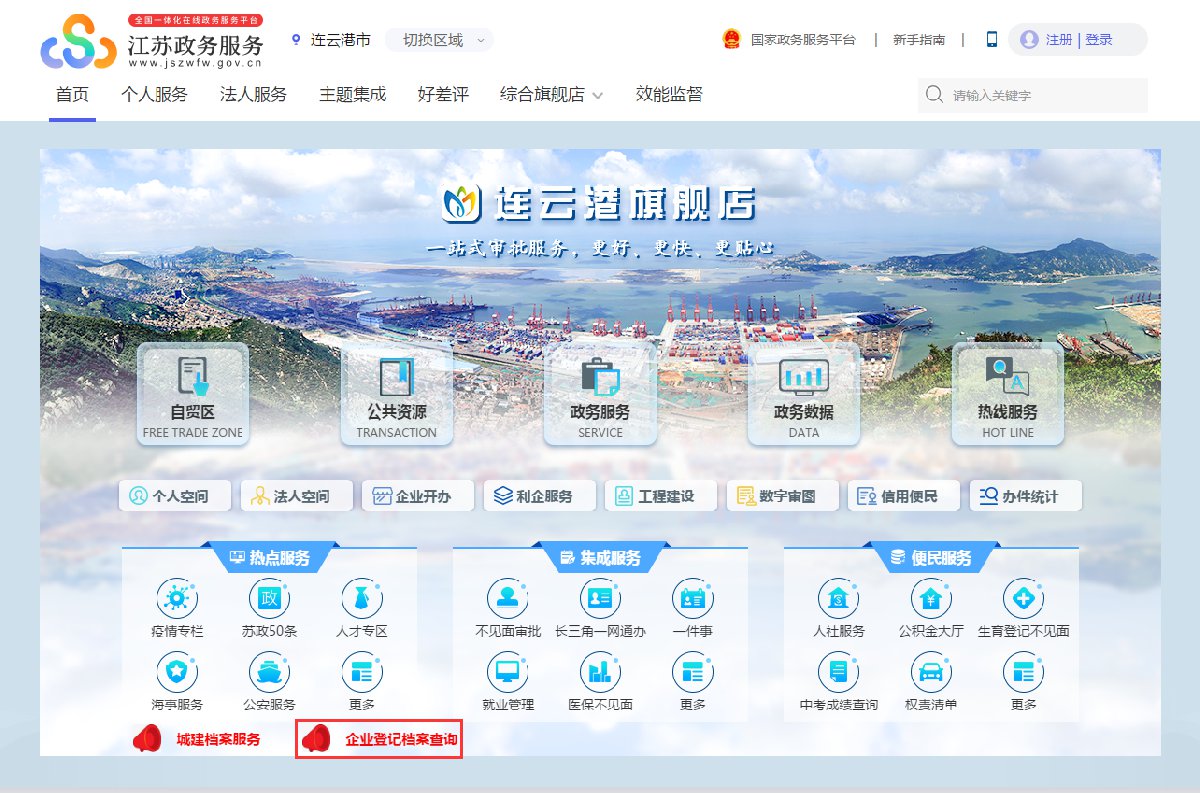Click the 便民服务 section header

coord(931,558)
